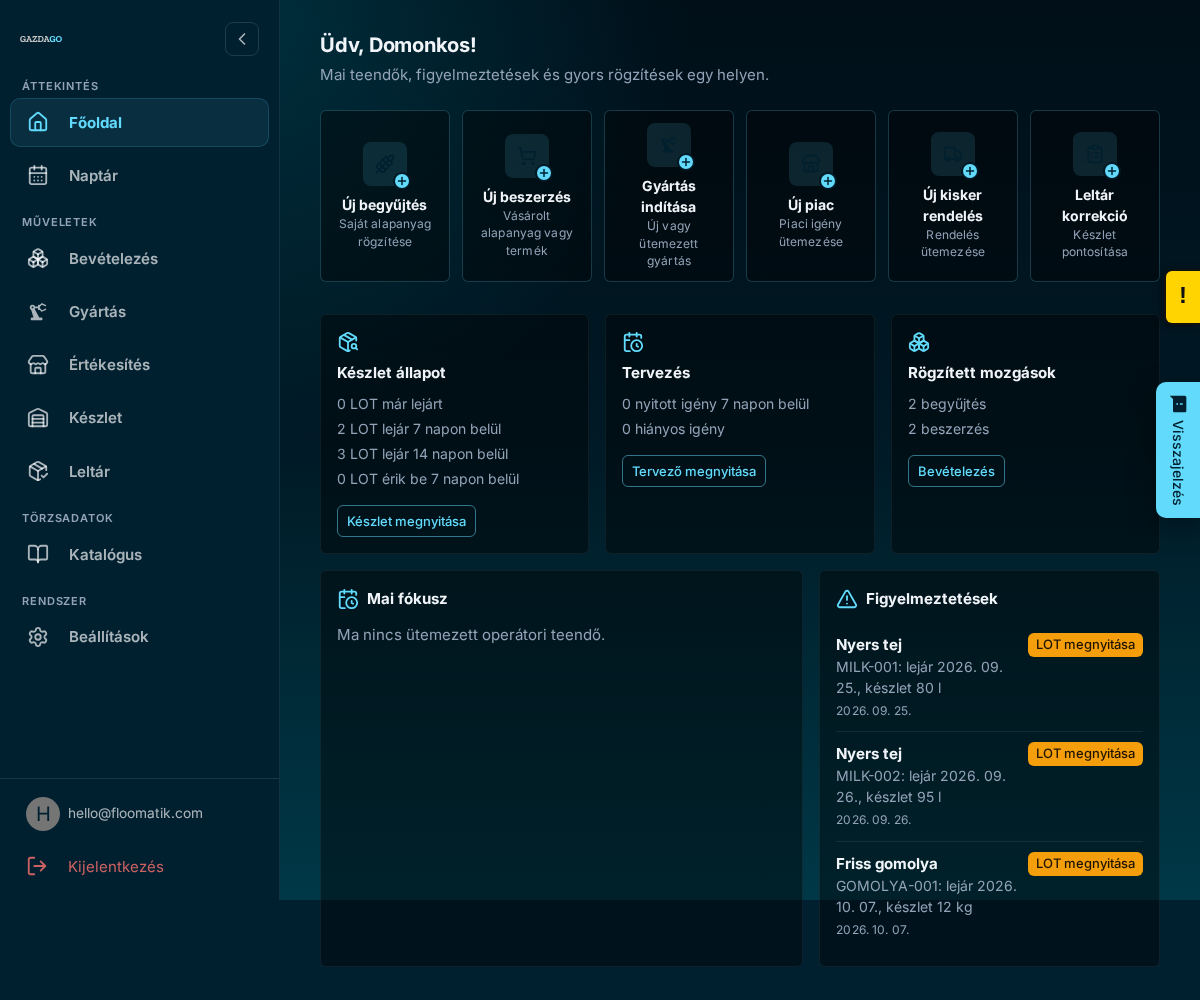Click the Új beszerzés cart icon
Screen dimensions: 1200x1000
(527, 156)
